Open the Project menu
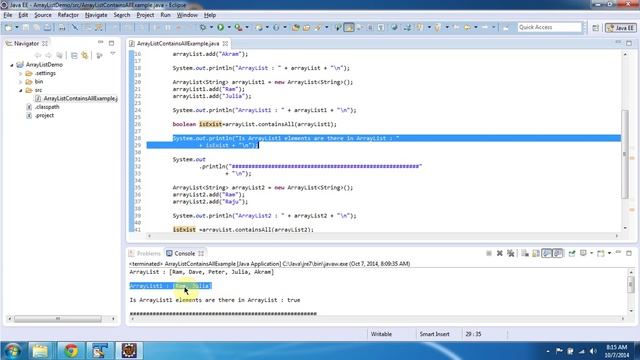Viewport: 640px width, 360px height. 145,15
